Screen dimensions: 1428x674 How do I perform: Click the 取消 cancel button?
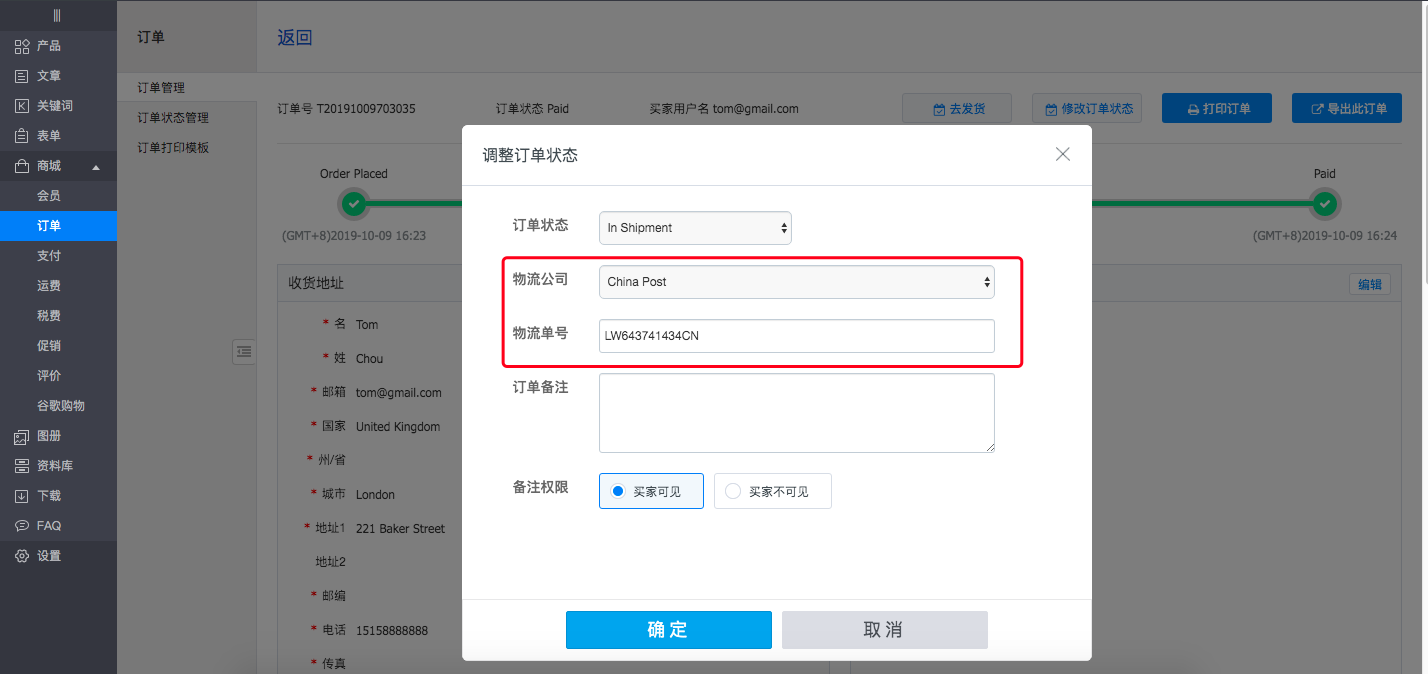[x=884, y=630]
